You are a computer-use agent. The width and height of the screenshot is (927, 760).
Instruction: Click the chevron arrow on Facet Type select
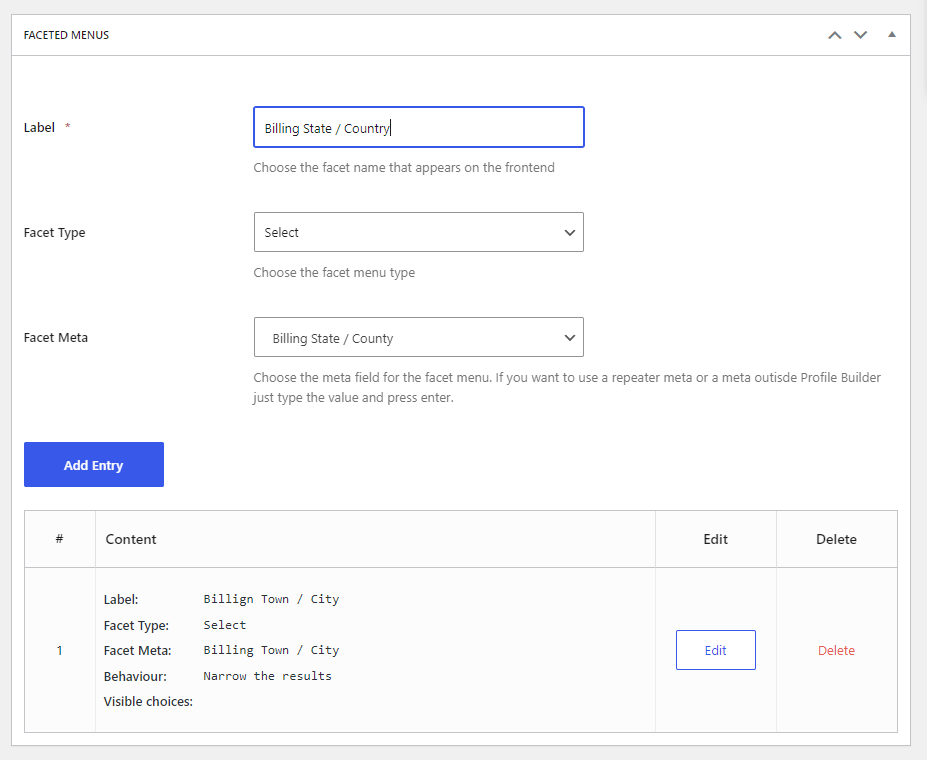[569, 233]
